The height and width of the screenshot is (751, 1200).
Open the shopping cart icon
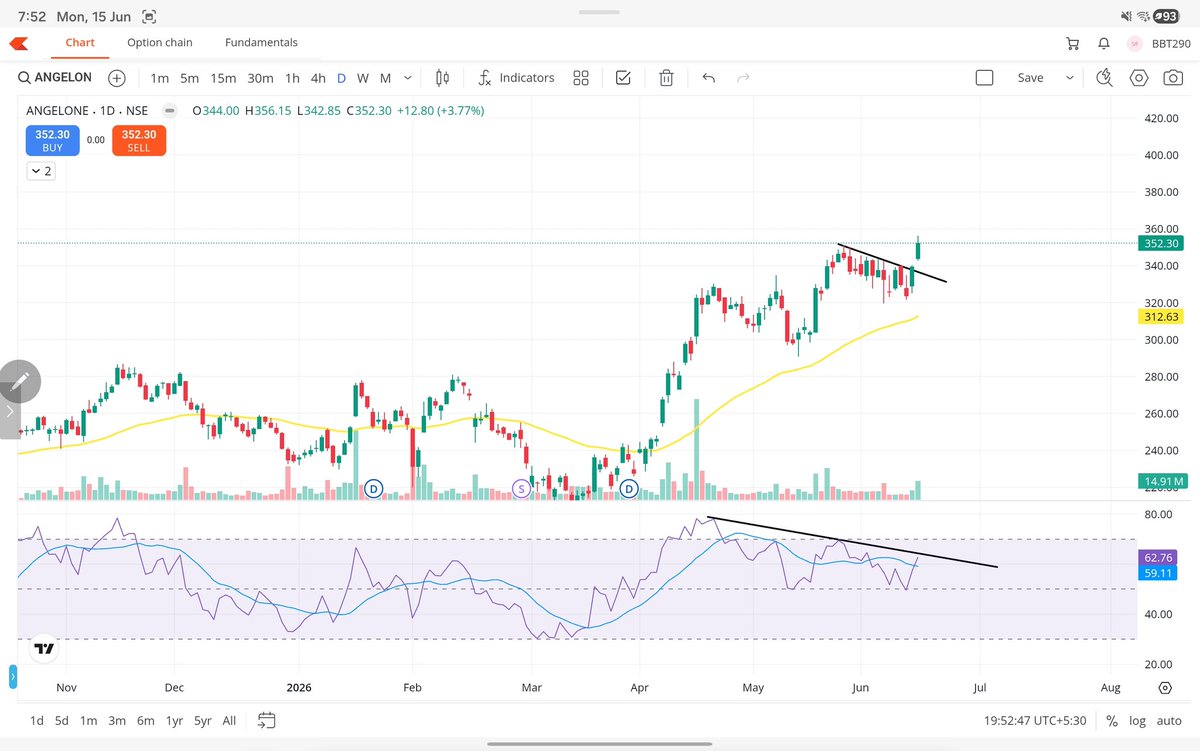1073,43
